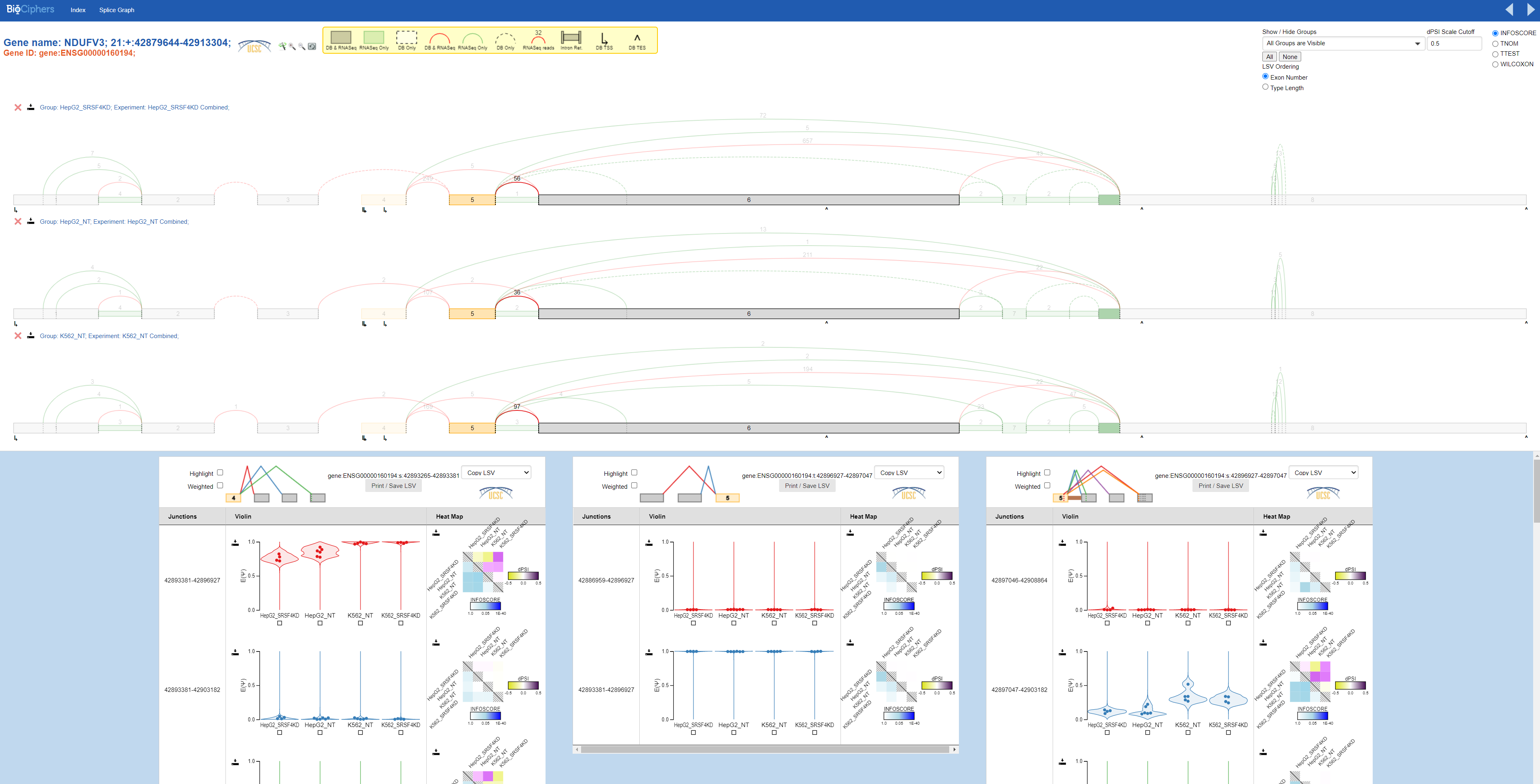Viewport: 1540px width, 784px height.
Task: Open Copy LSV dropdown in second LSV panel
Action: (x=909, y=473)
